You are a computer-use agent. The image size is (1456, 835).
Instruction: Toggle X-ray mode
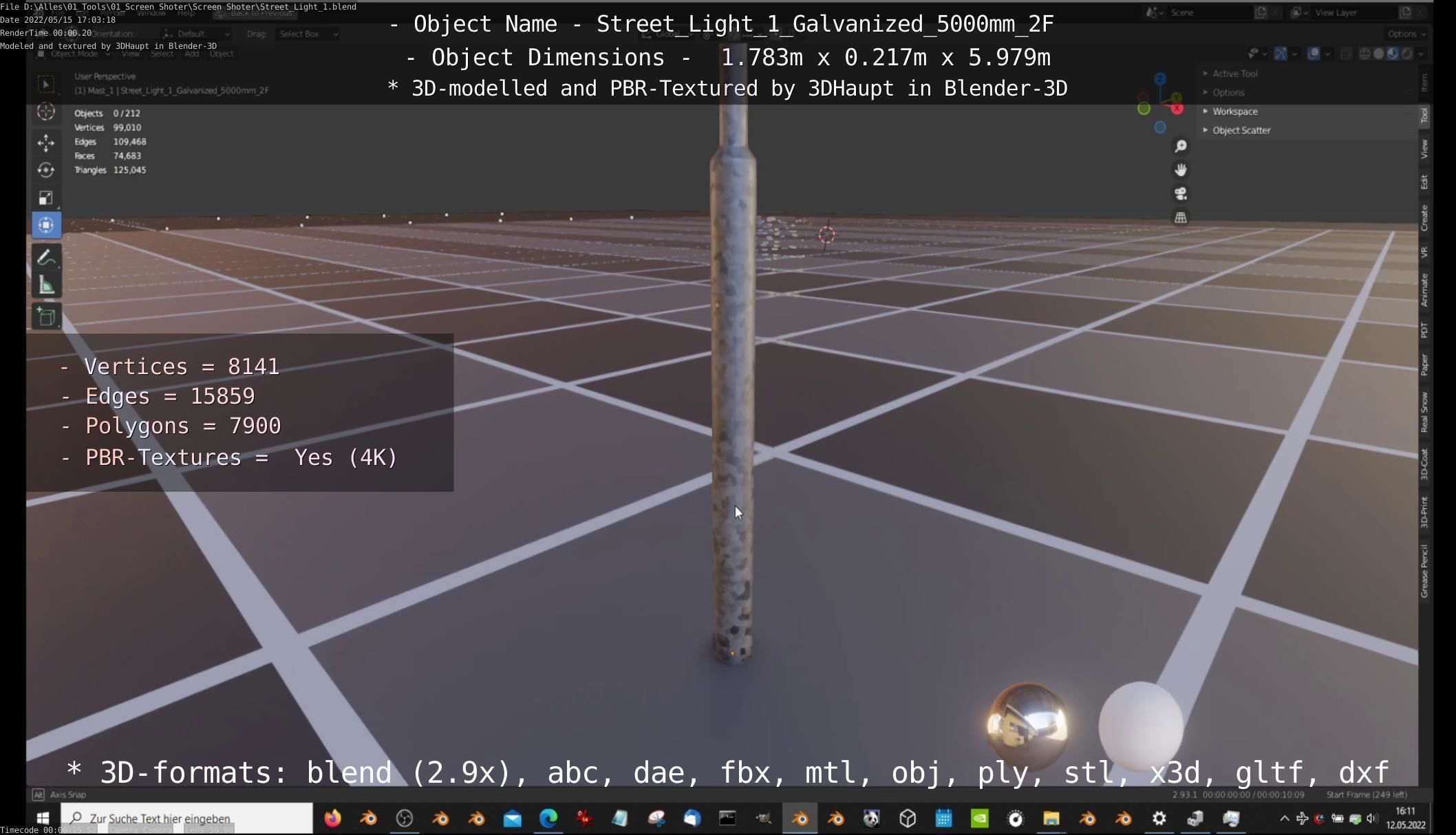(x=1347, y=54)
